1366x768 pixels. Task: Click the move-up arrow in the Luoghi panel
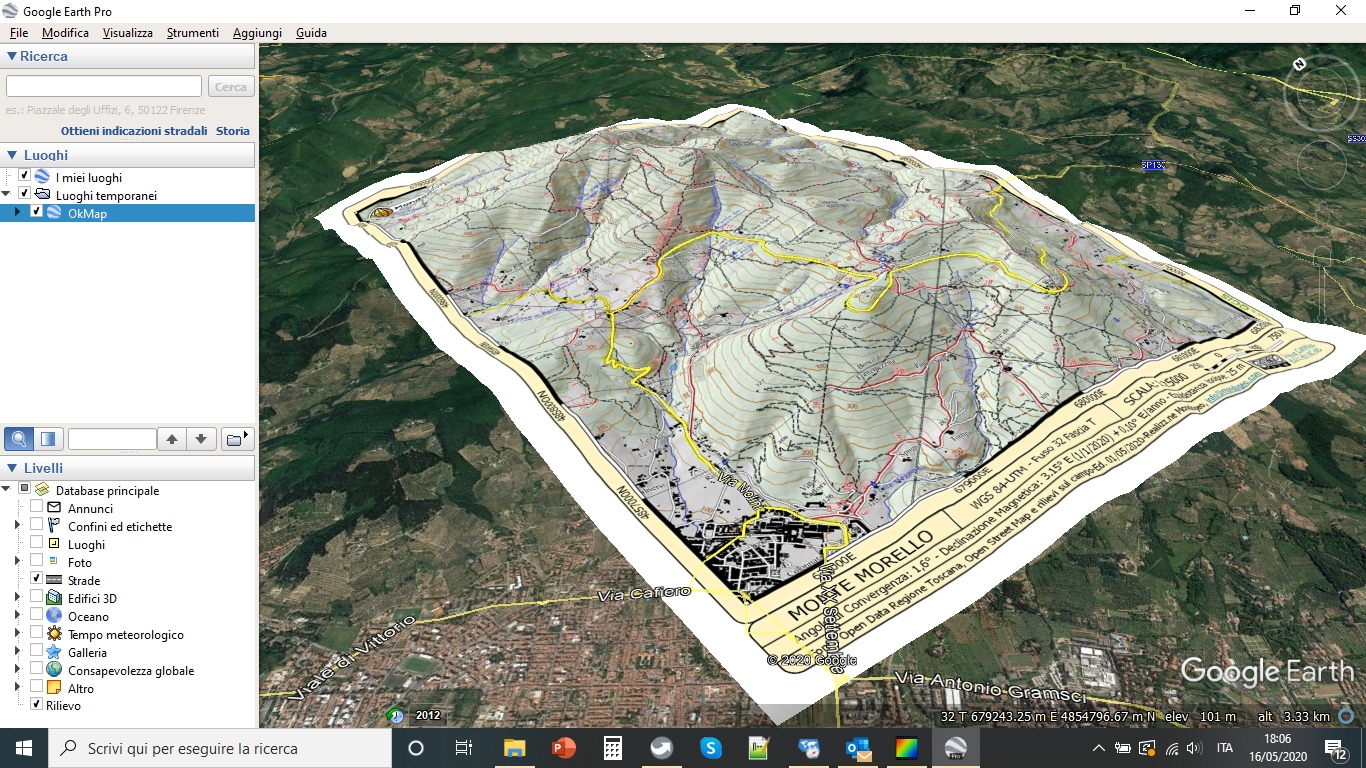(172, 438)
